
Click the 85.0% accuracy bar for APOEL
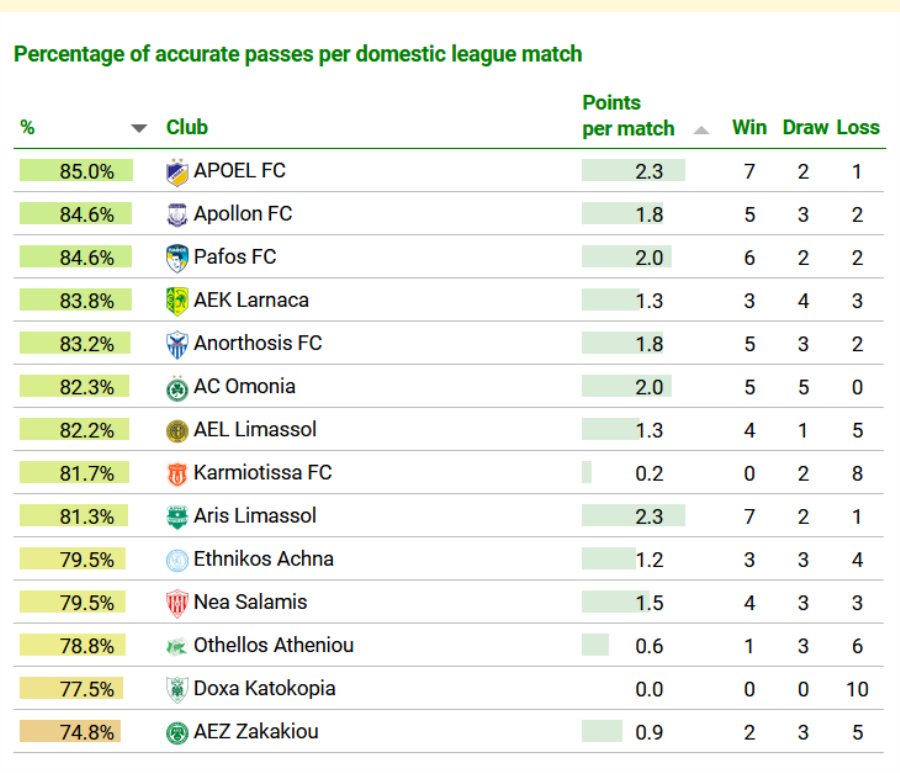coord(75,171)
